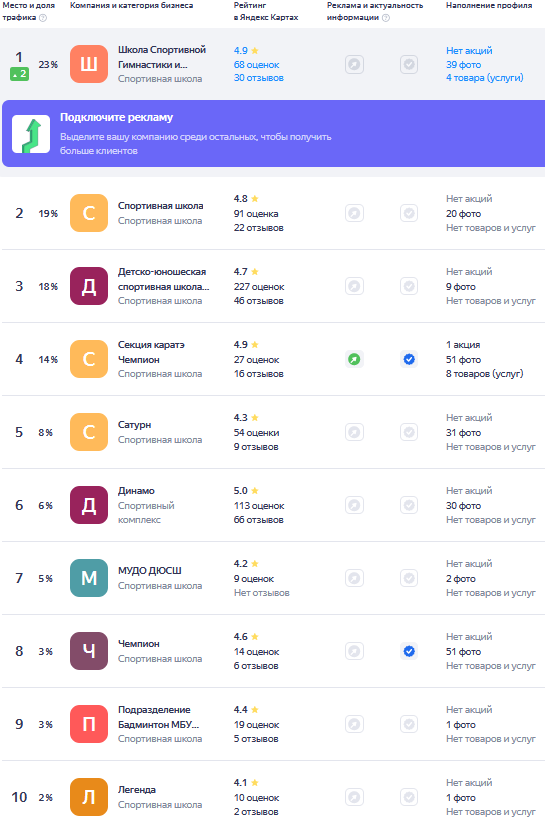Open the '30 отзывов' link in first row

259,78
